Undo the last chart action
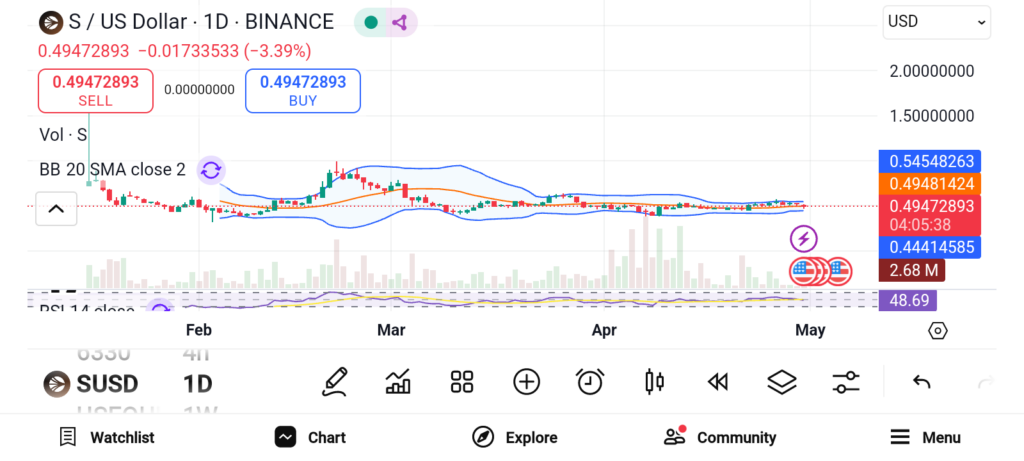 pos(922,381)
